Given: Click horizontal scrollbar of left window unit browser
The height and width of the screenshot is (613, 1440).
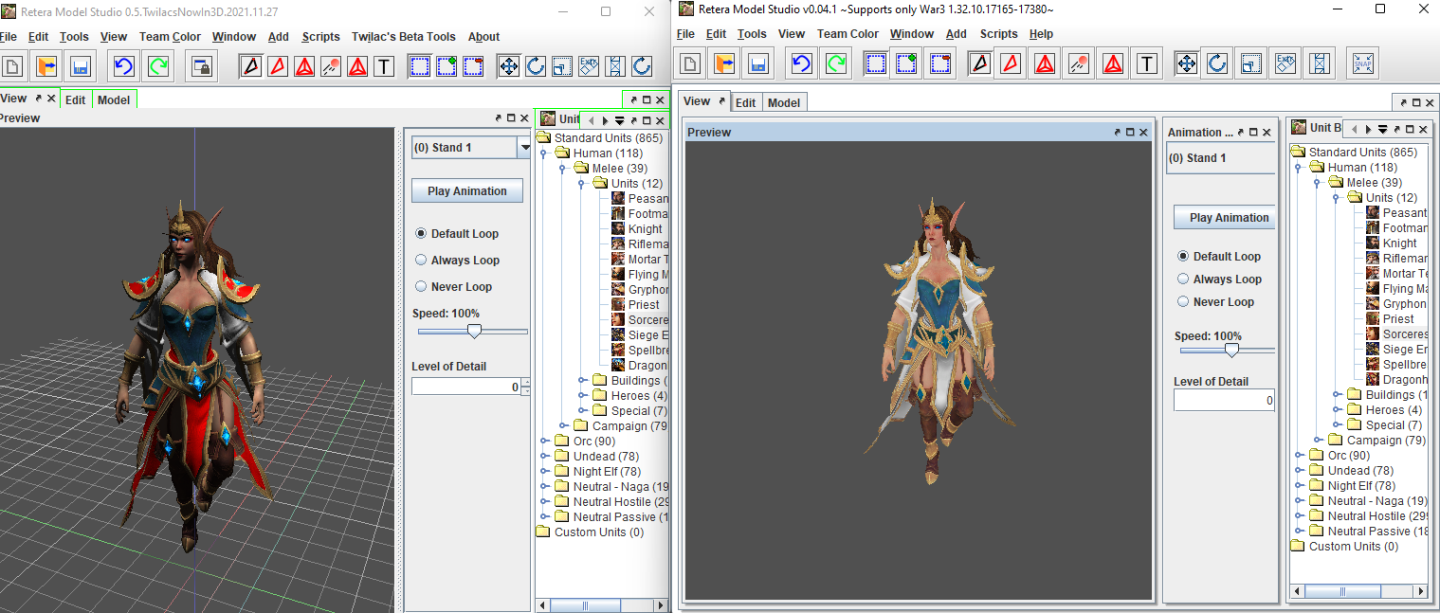Looking at the screenshot, I should [600, 606].
